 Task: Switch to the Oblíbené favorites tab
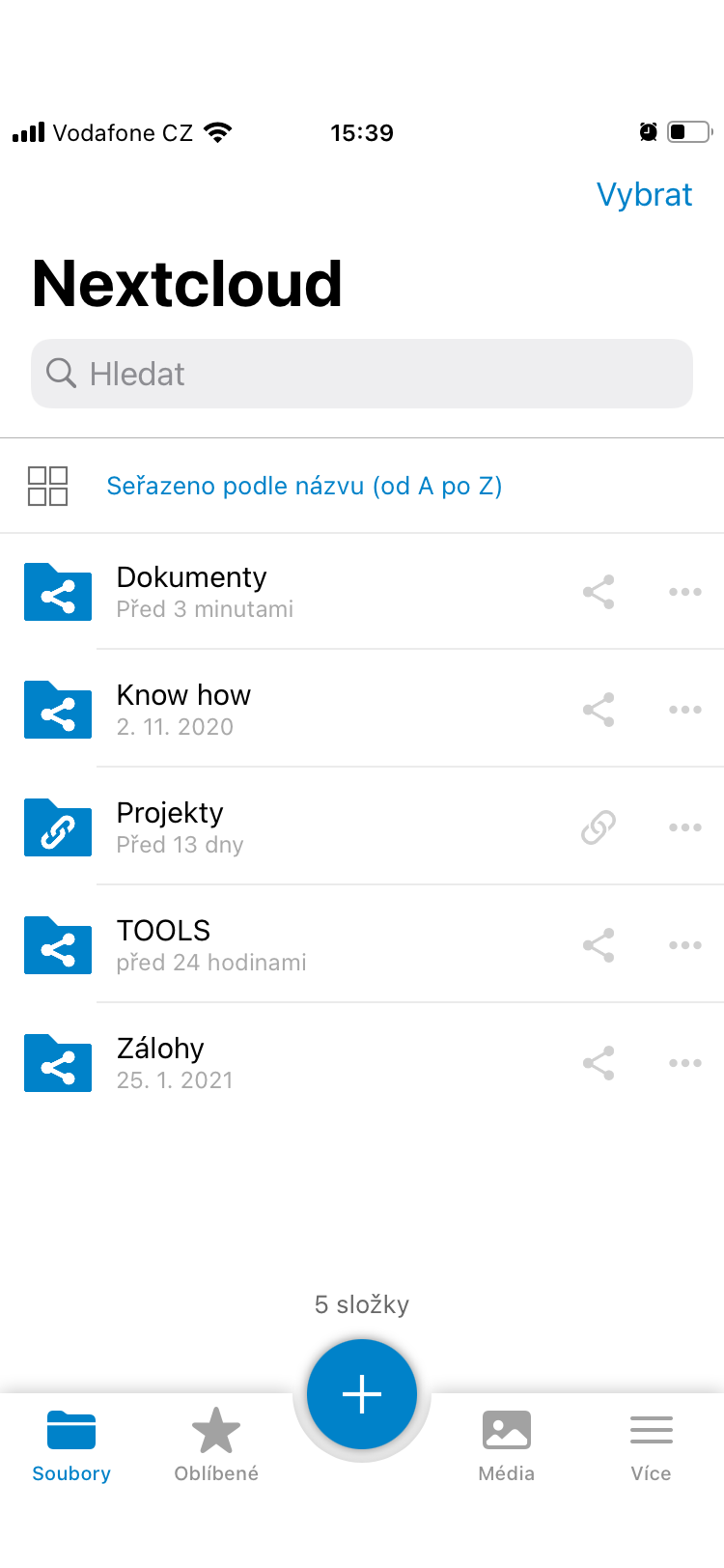click(216, 1444)
